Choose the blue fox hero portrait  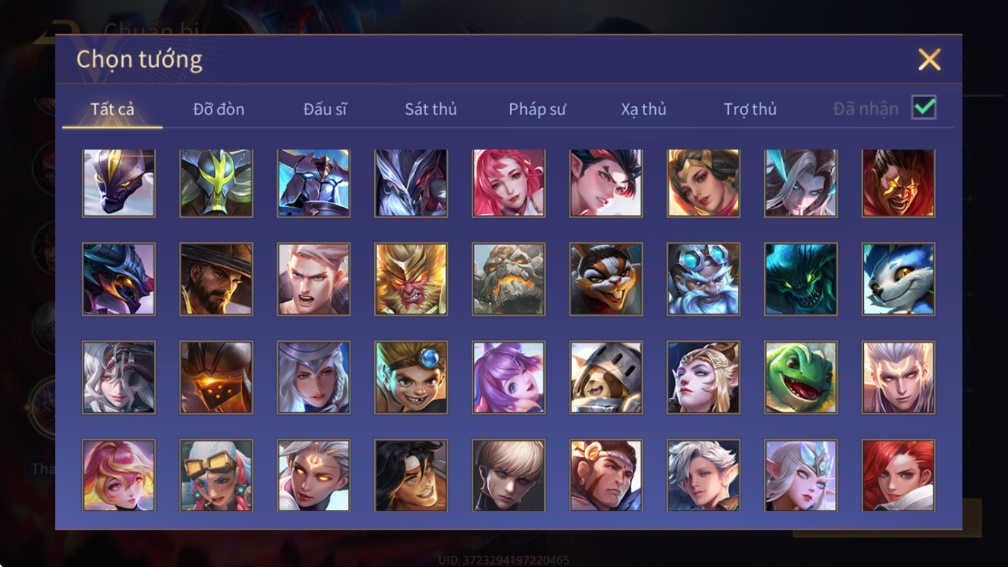pos(898,279)
